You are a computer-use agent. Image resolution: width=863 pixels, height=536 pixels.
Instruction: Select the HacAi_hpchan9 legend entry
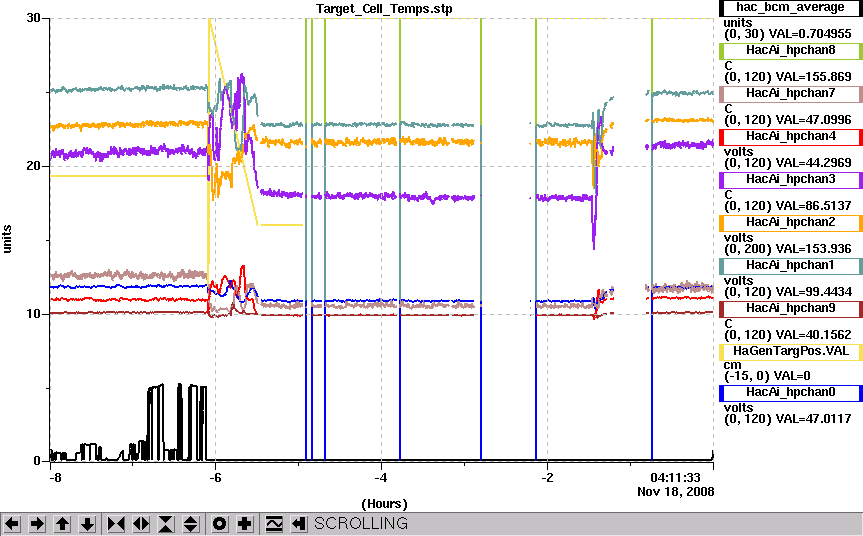point(790,308)
